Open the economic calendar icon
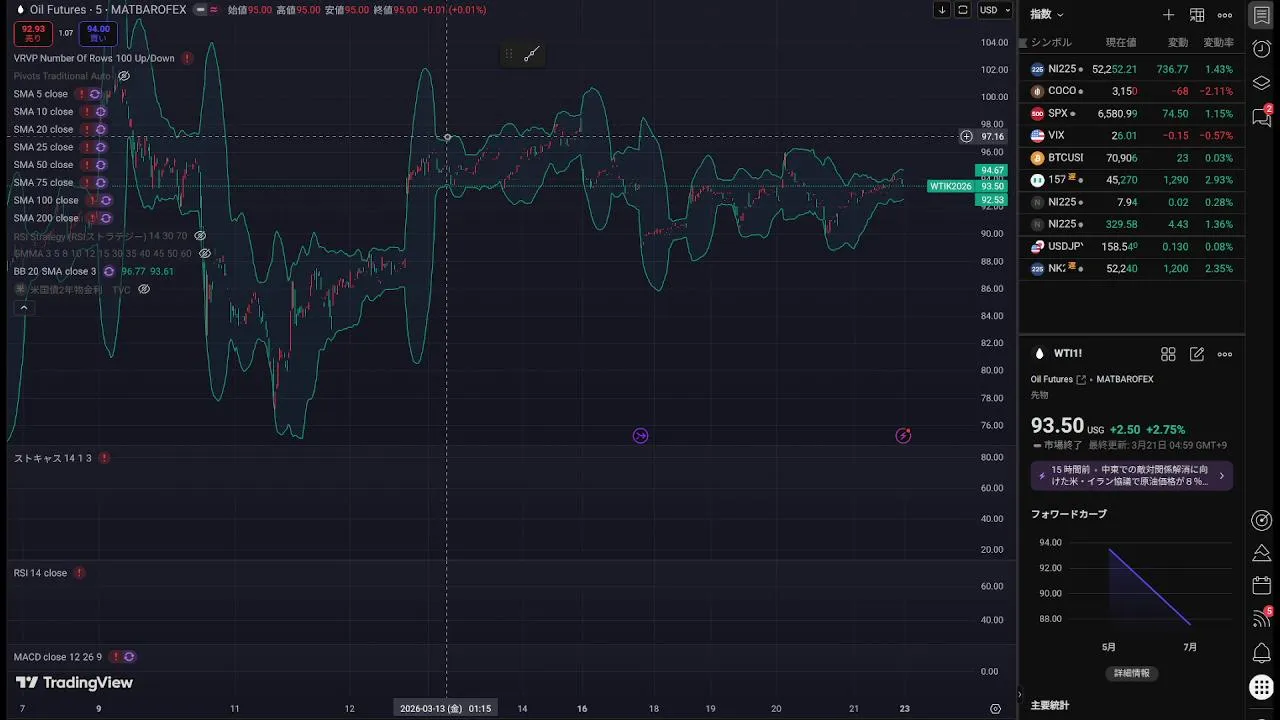Image resolution: width=1280 pixels, height=720 pixels. (x=1261, y=586)
